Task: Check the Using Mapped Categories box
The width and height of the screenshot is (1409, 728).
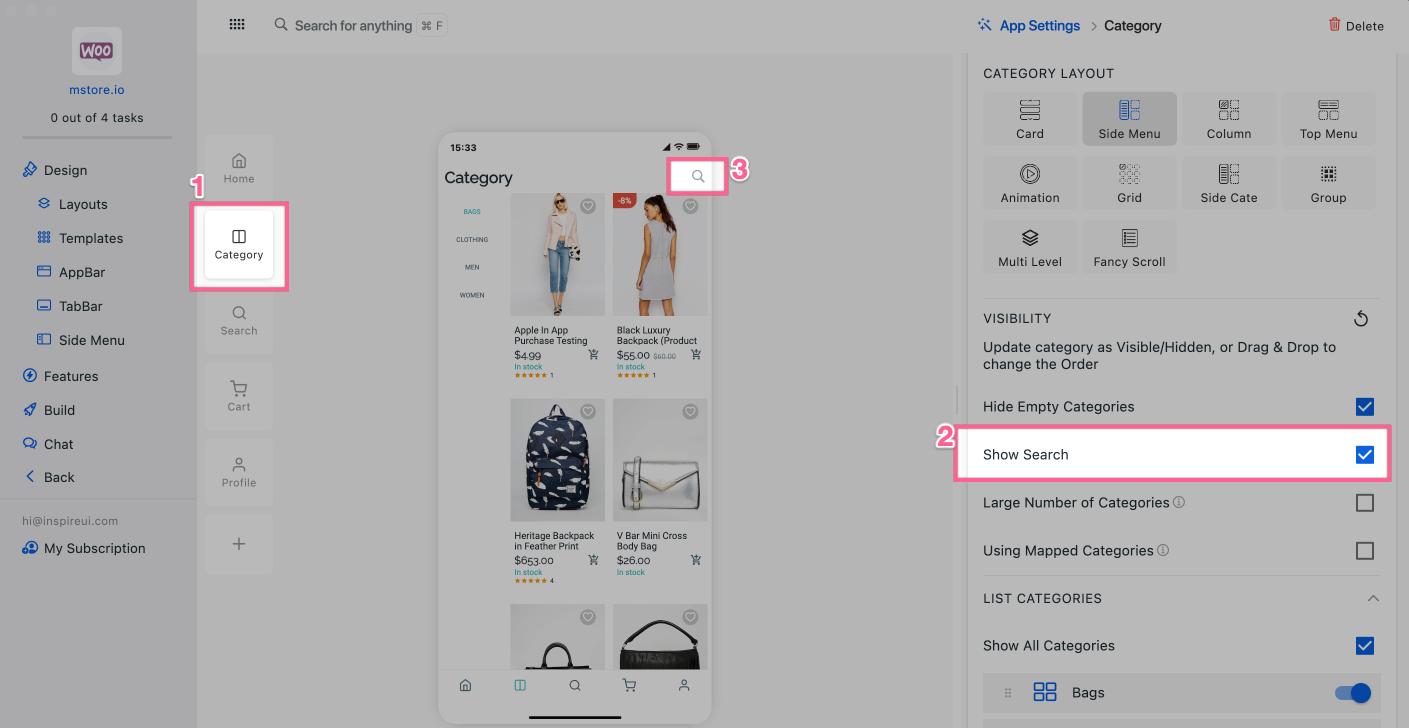Action: tap(1364, 551)
